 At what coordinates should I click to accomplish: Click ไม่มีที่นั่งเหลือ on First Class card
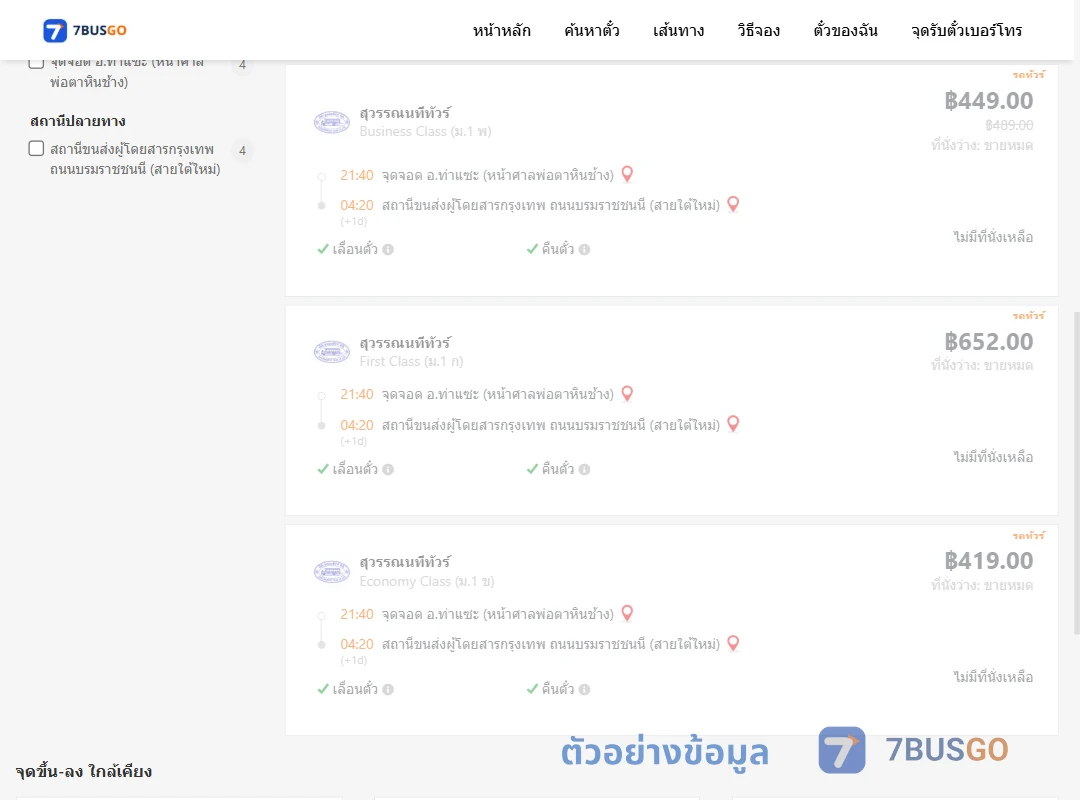pyautogui.click(x=993, y=457)
